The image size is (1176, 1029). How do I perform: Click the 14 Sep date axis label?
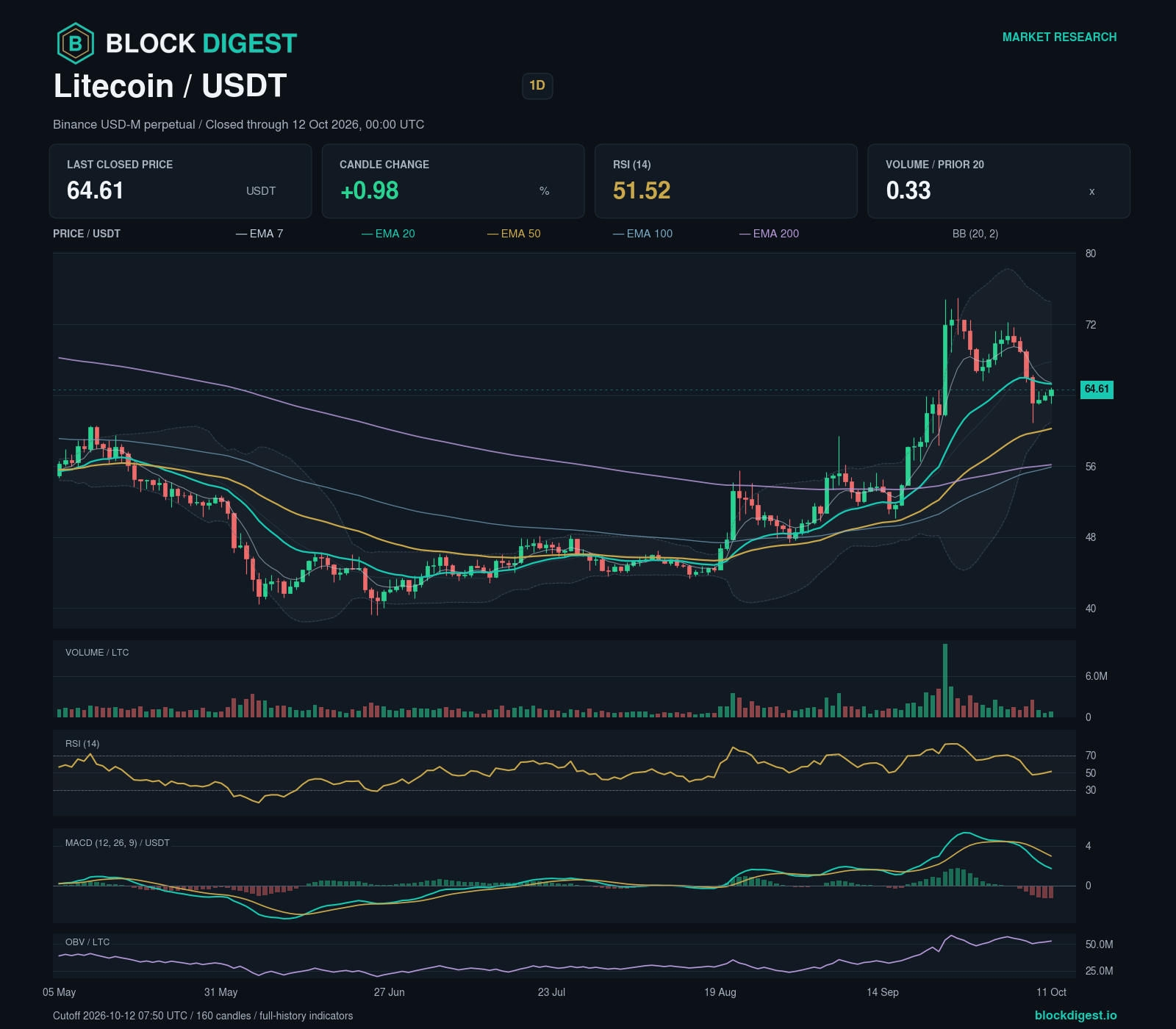(883, 992)
